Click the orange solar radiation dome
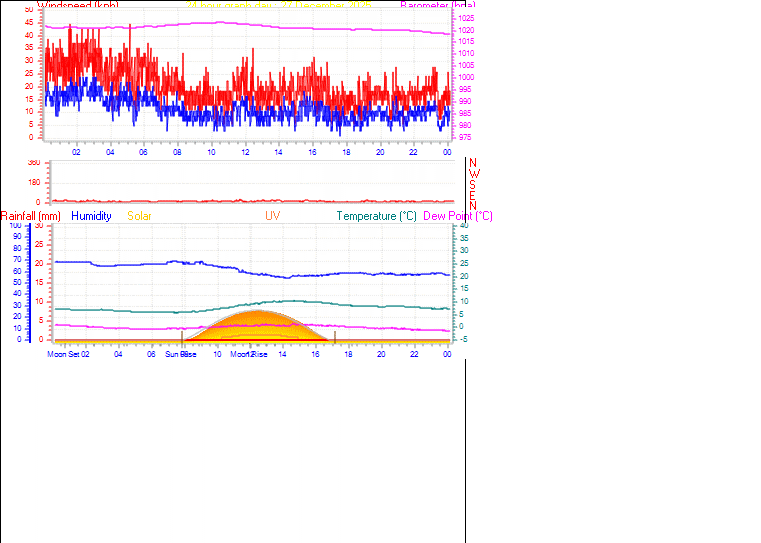Screen dimensions: 761x543 coord(260,328)
